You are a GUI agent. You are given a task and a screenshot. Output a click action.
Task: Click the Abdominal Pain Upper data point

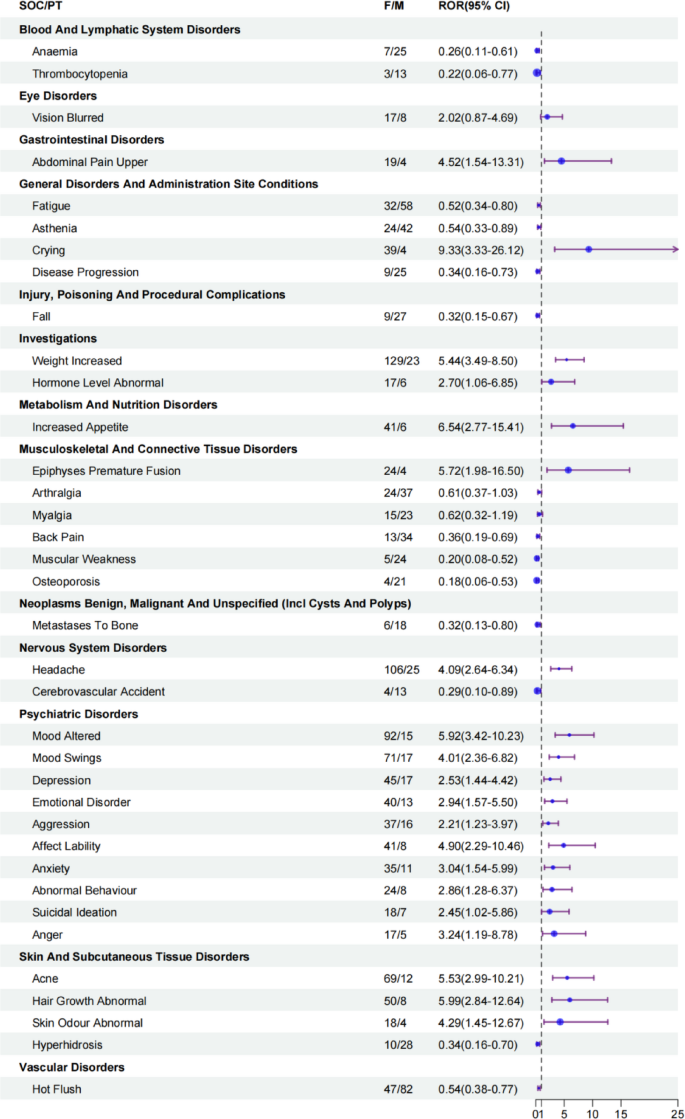[561, 161]
